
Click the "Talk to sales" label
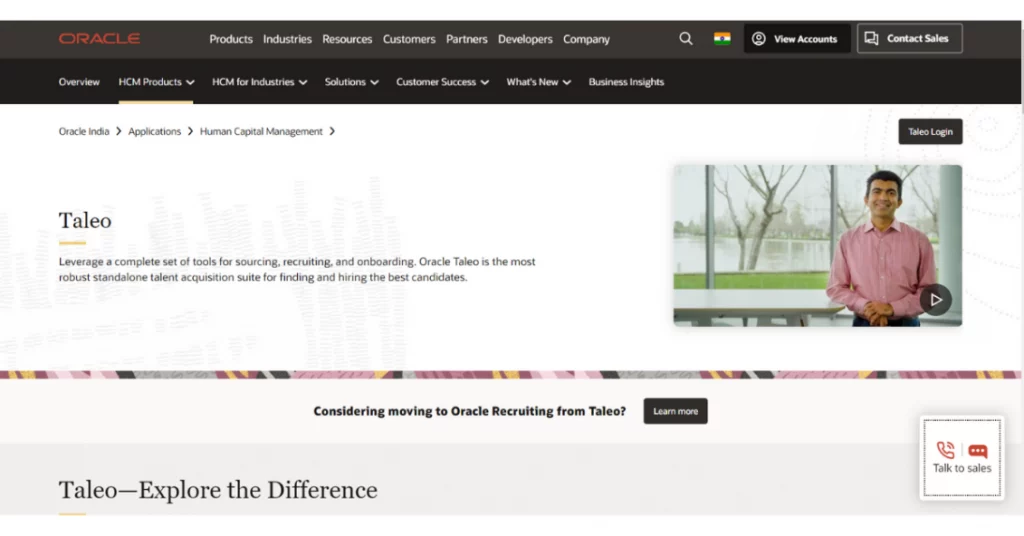click(x=962, y=468)
